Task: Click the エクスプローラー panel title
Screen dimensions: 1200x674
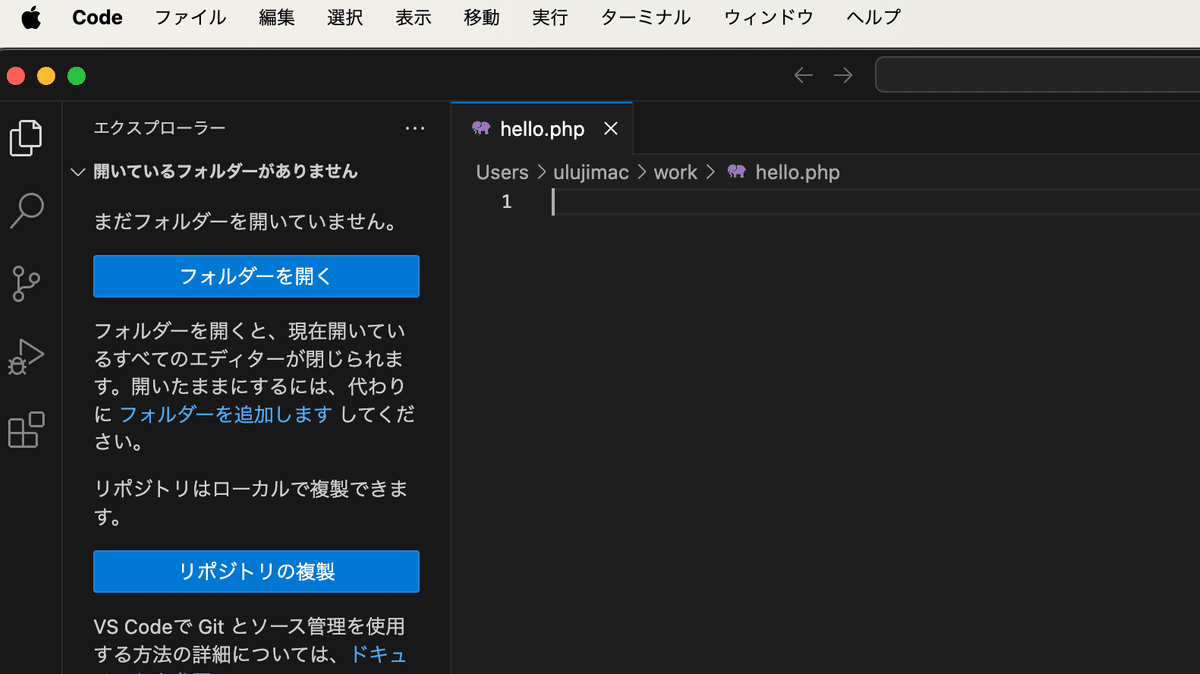Action: tap(160, 128)
